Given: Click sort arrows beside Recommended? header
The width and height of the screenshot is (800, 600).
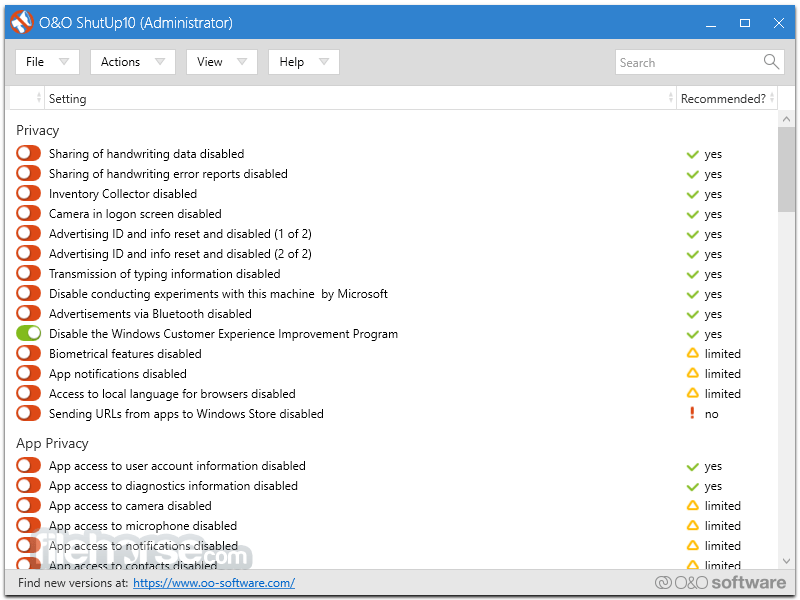Looking at the screenshot, I should (x=772, y=98).
